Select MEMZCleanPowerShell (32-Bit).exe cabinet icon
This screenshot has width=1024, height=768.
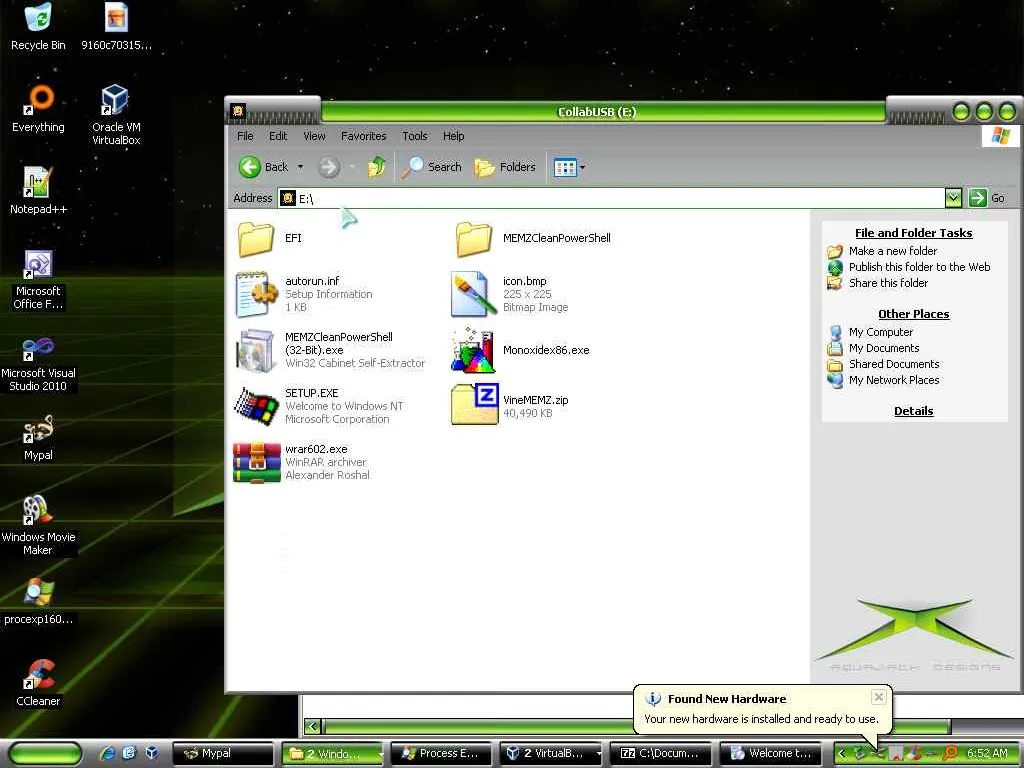[x=255, y=350]
